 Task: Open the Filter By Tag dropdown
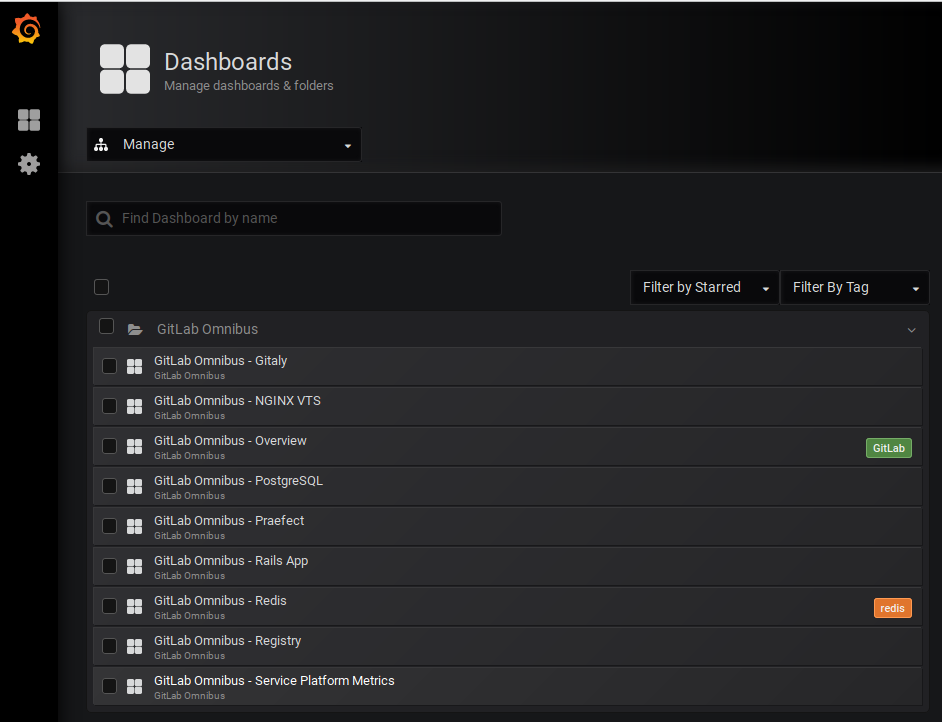click(x=854, y=288)
